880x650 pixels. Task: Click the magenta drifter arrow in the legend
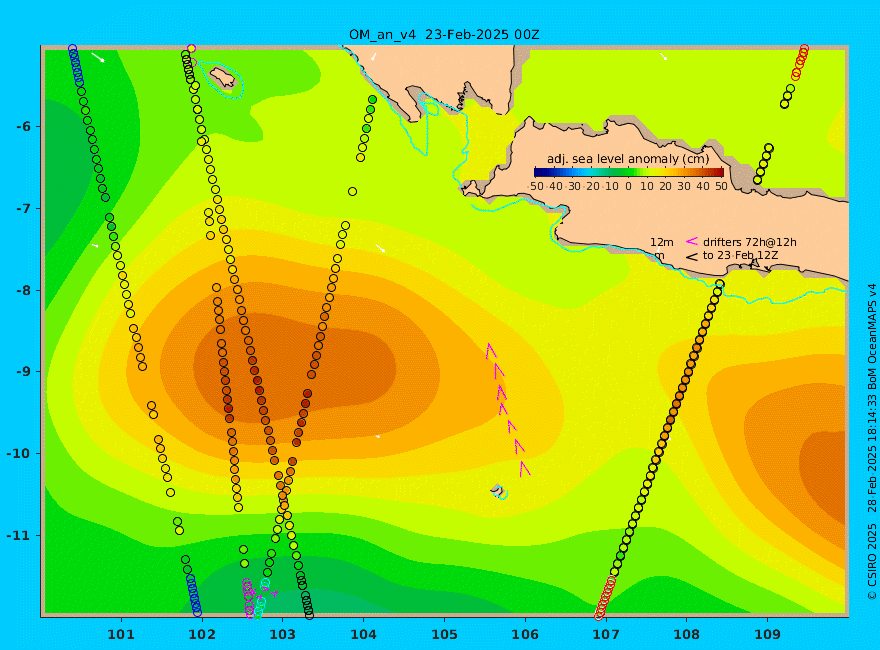[691, 241]
